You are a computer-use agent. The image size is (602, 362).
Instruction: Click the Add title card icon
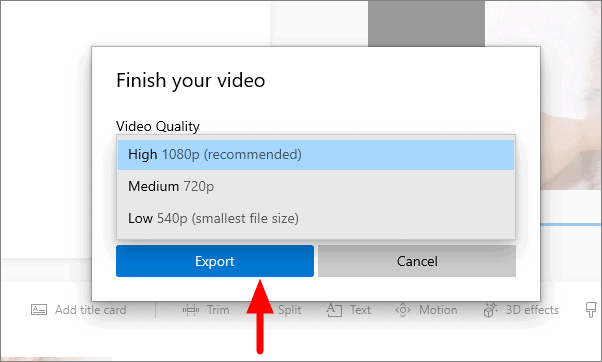coord(39,310)
